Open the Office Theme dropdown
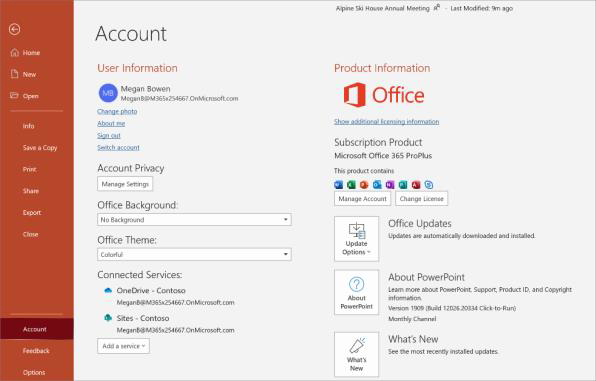Viewport: 596px width, 381px height. [x=194, y=254]
